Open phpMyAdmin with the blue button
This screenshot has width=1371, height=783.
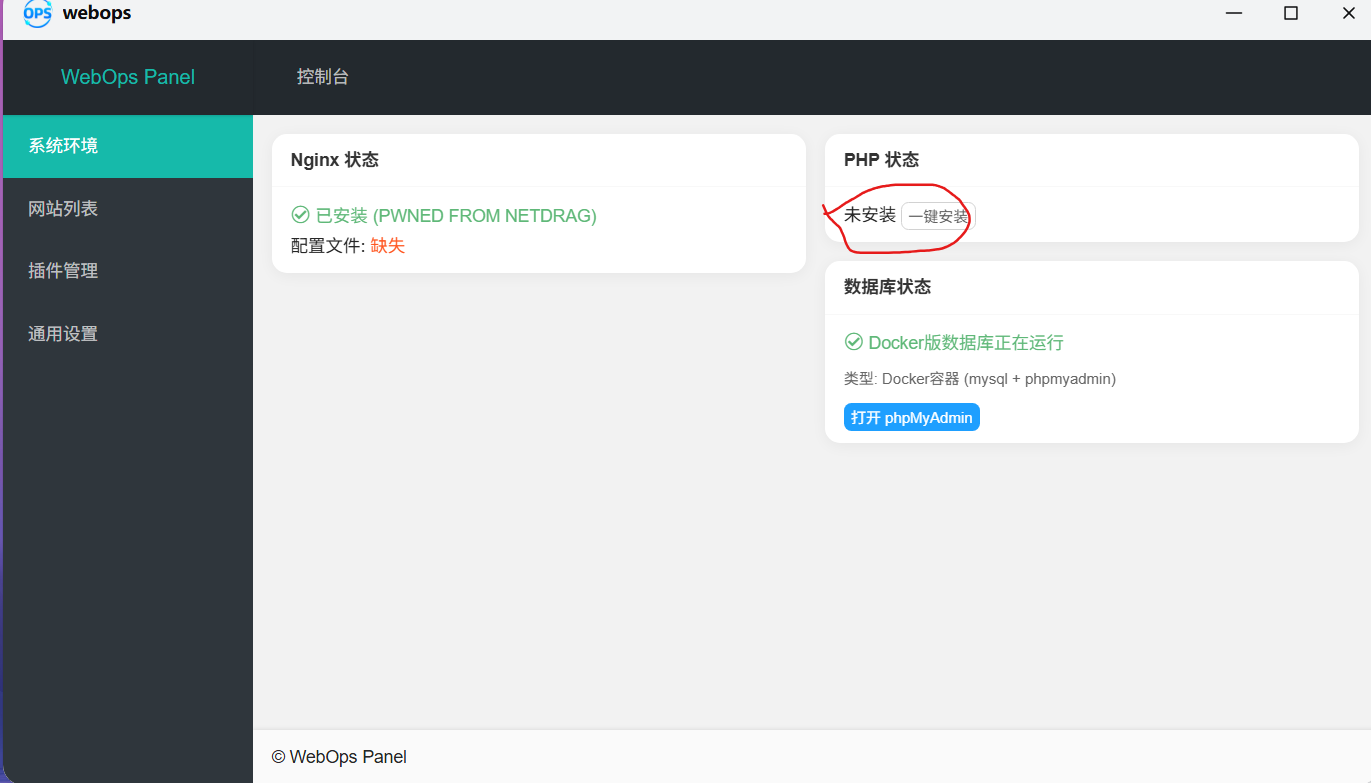click(912, 417)
